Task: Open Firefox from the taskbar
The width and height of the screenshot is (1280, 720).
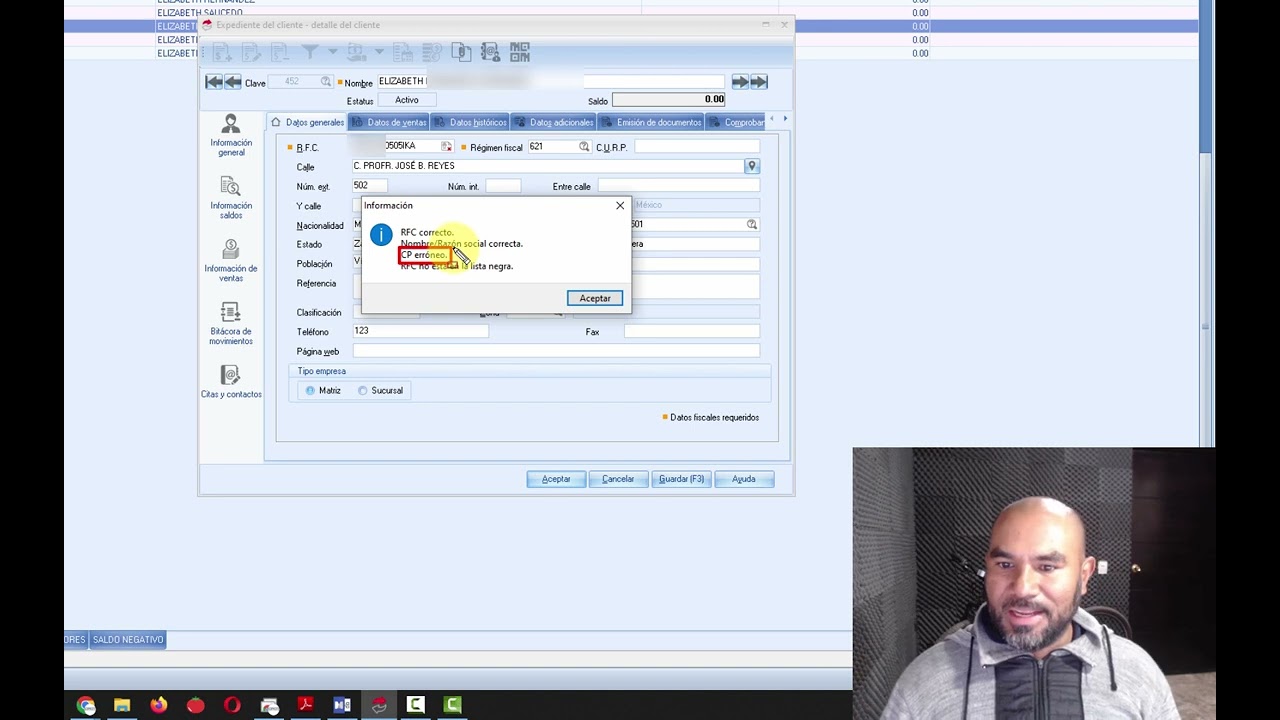Action: pyautogui.click(x=159, y=706)
